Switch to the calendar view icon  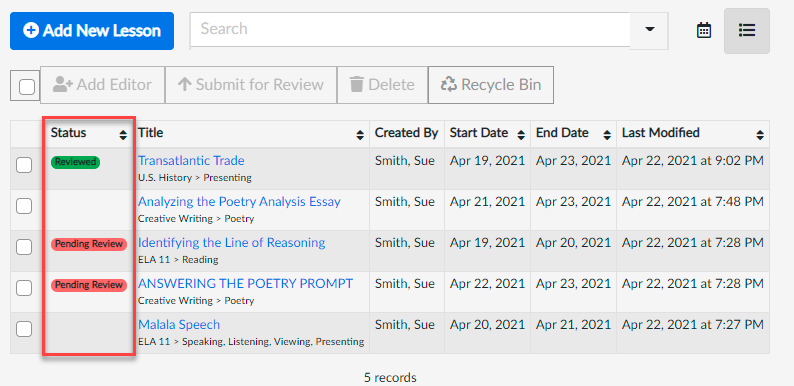point(704,30)
